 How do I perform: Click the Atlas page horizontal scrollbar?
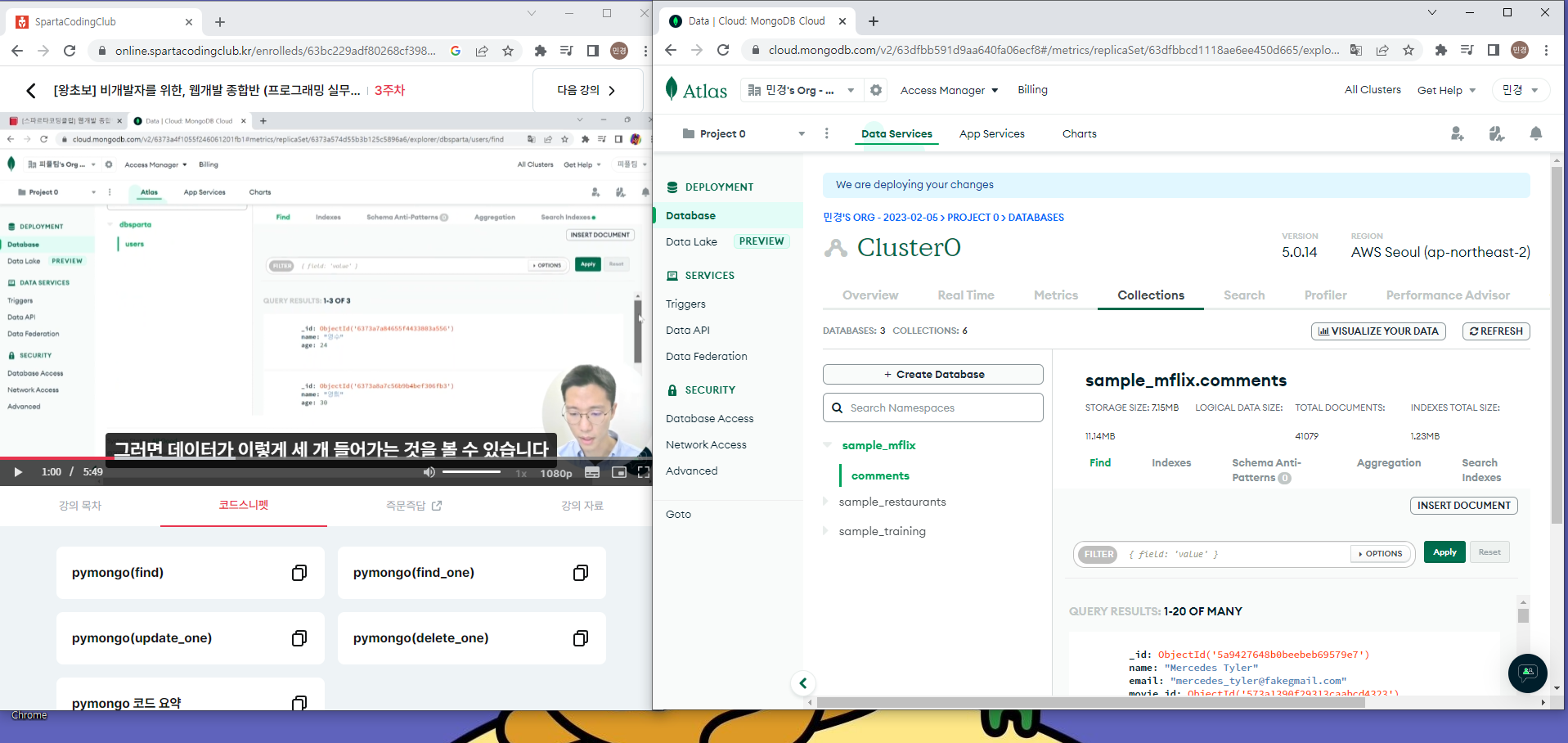1091,702
